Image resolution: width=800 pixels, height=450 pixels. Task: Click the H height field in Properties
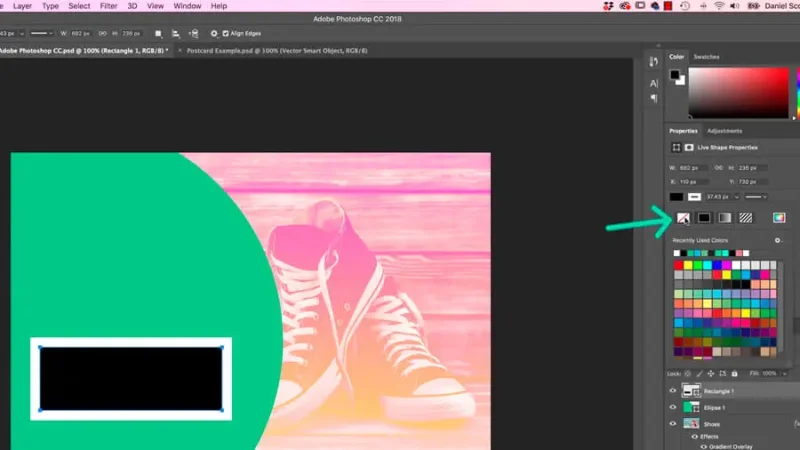pyautogui.click(x=753, y=168)
